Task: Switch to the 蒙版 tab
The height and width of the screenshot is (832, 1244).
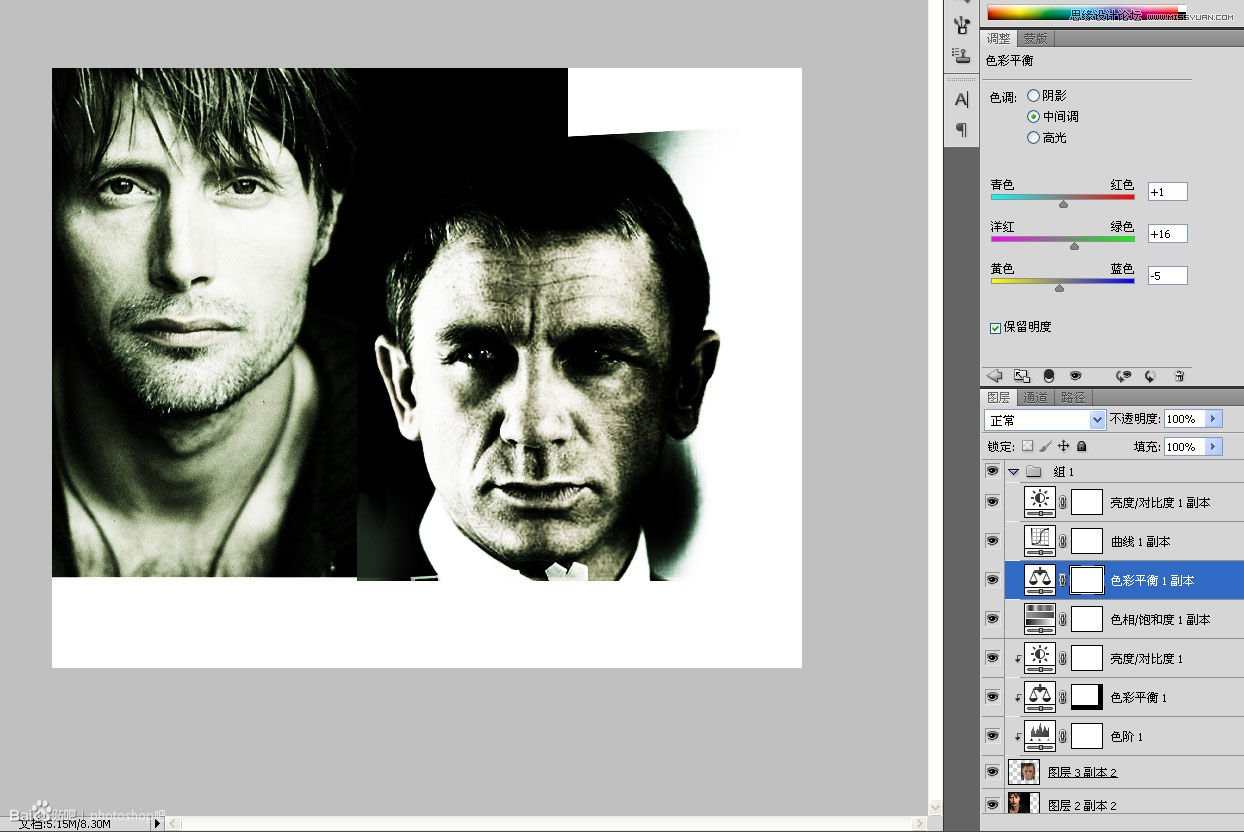Action: tap(1035, 39)
